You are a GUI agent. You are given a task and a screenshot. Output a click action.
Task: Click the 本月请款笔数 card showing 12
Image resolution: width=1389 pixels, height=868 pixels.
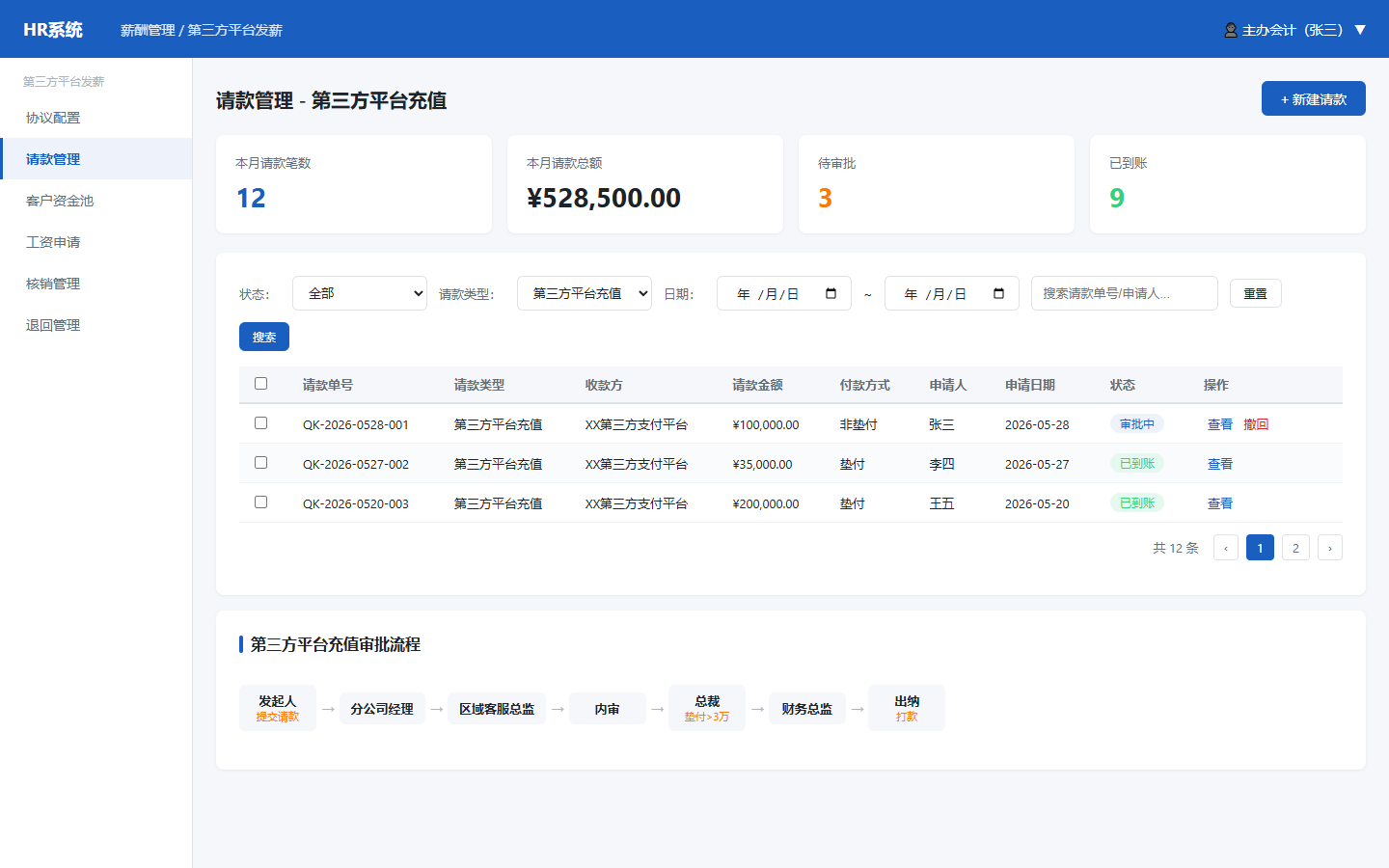point(354,184)
